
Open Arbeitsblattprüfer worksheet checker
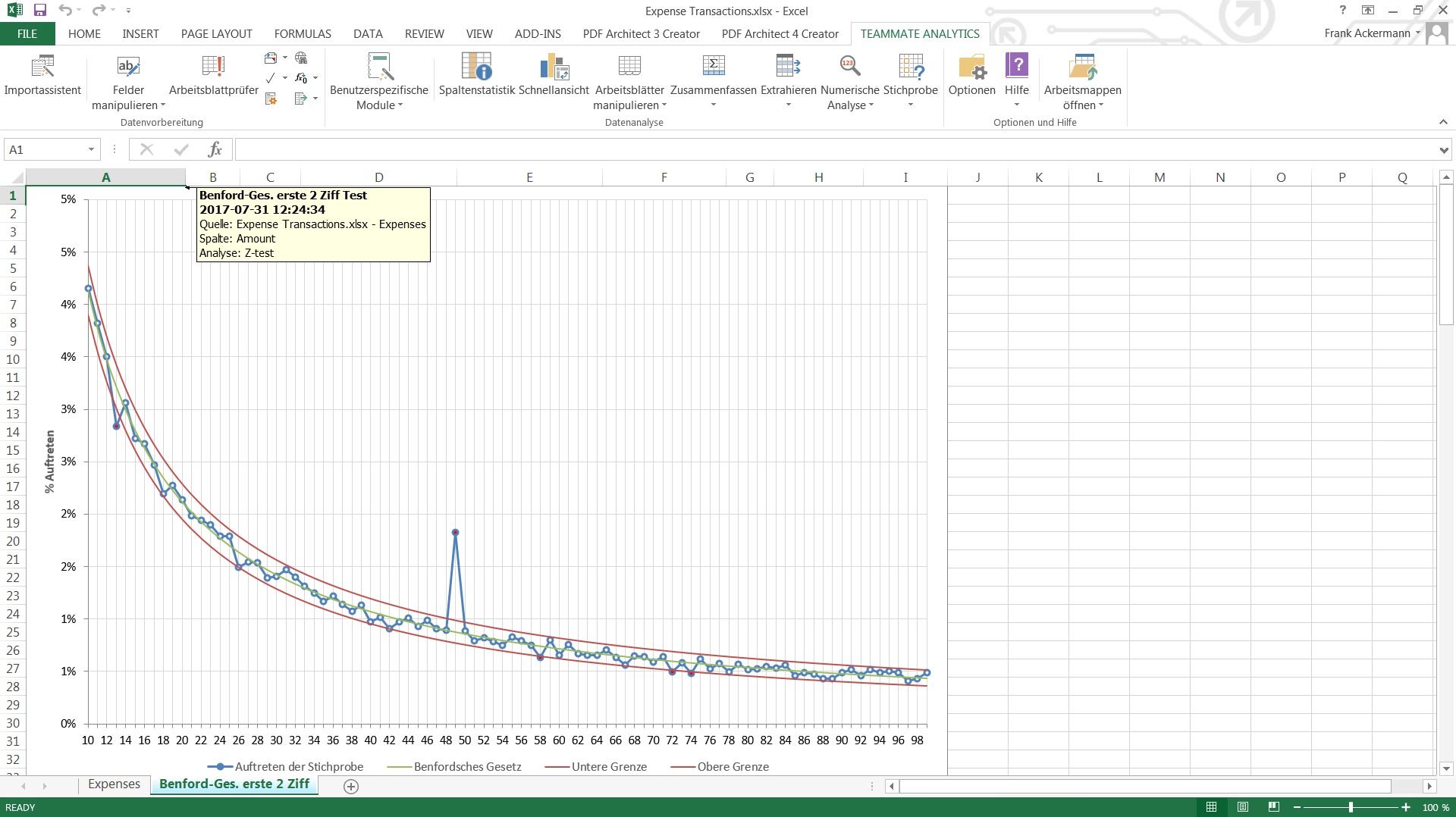coord(214,75)
